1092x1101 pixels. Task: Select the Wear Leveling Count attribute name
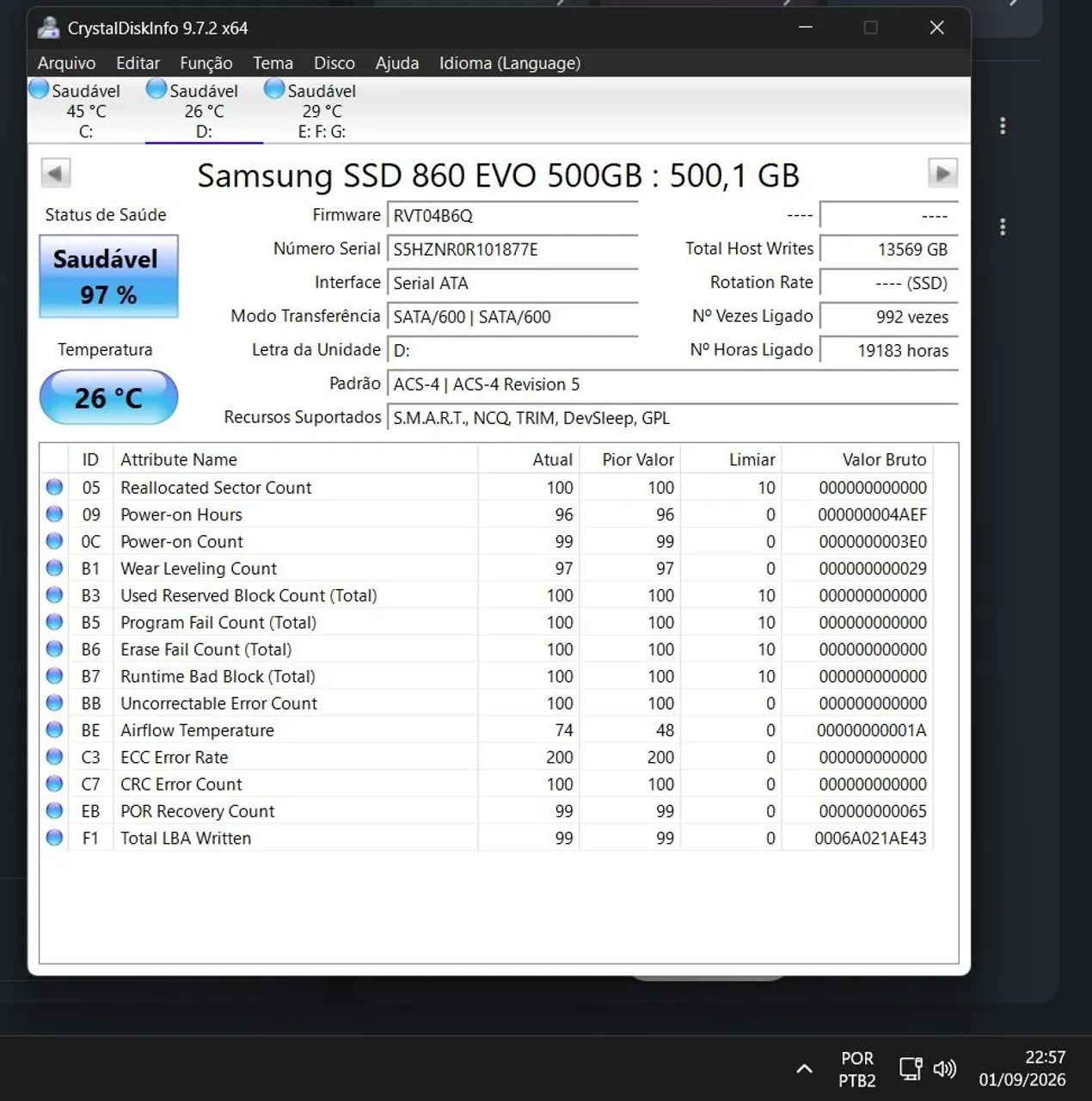click(x=199, y=569)
